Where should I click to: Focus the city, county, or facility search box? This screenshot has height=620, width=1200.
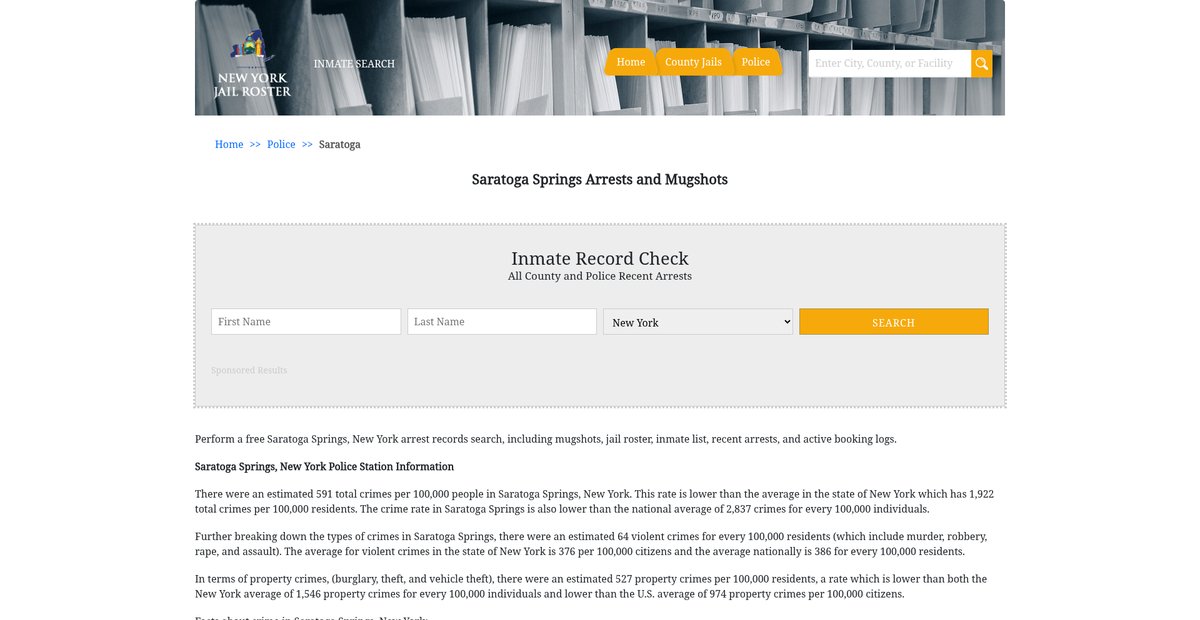point(890,64)
